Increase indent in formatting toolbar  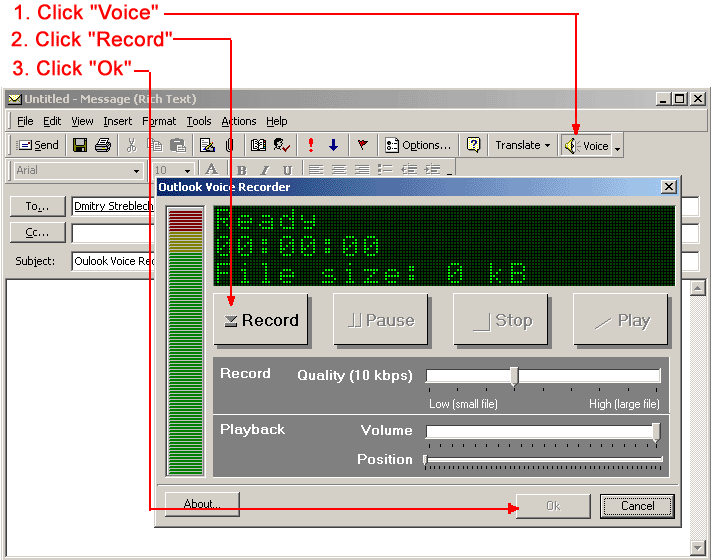point(432,170)
